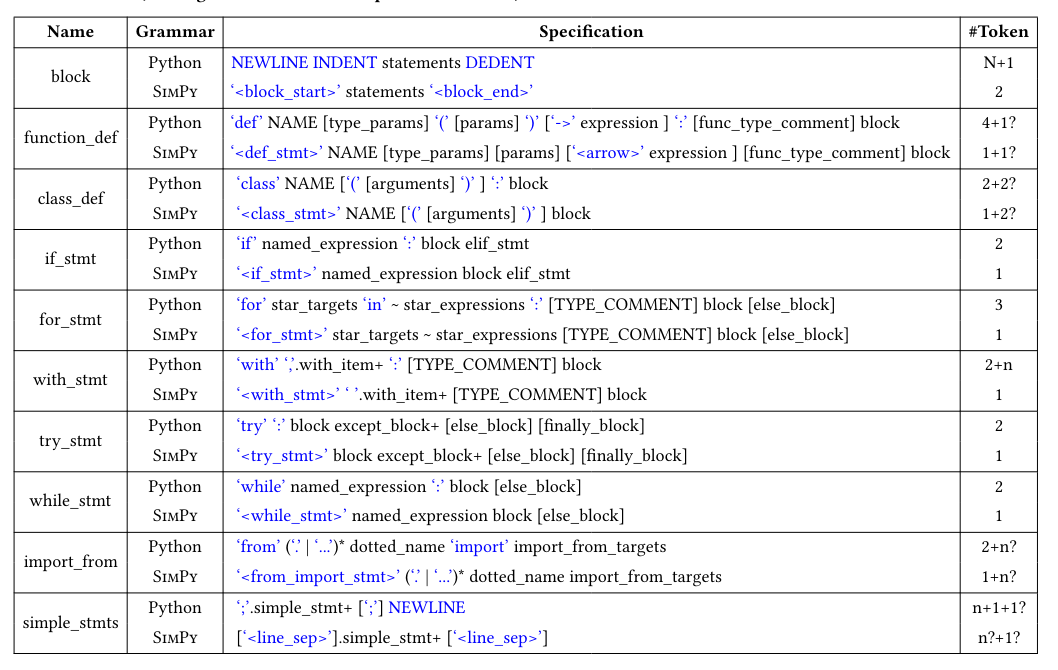Viewport: 1058px width, 670px height.
Task: Click "SimPy" in the simple_stmts row
Action: [x=175, y=638]
